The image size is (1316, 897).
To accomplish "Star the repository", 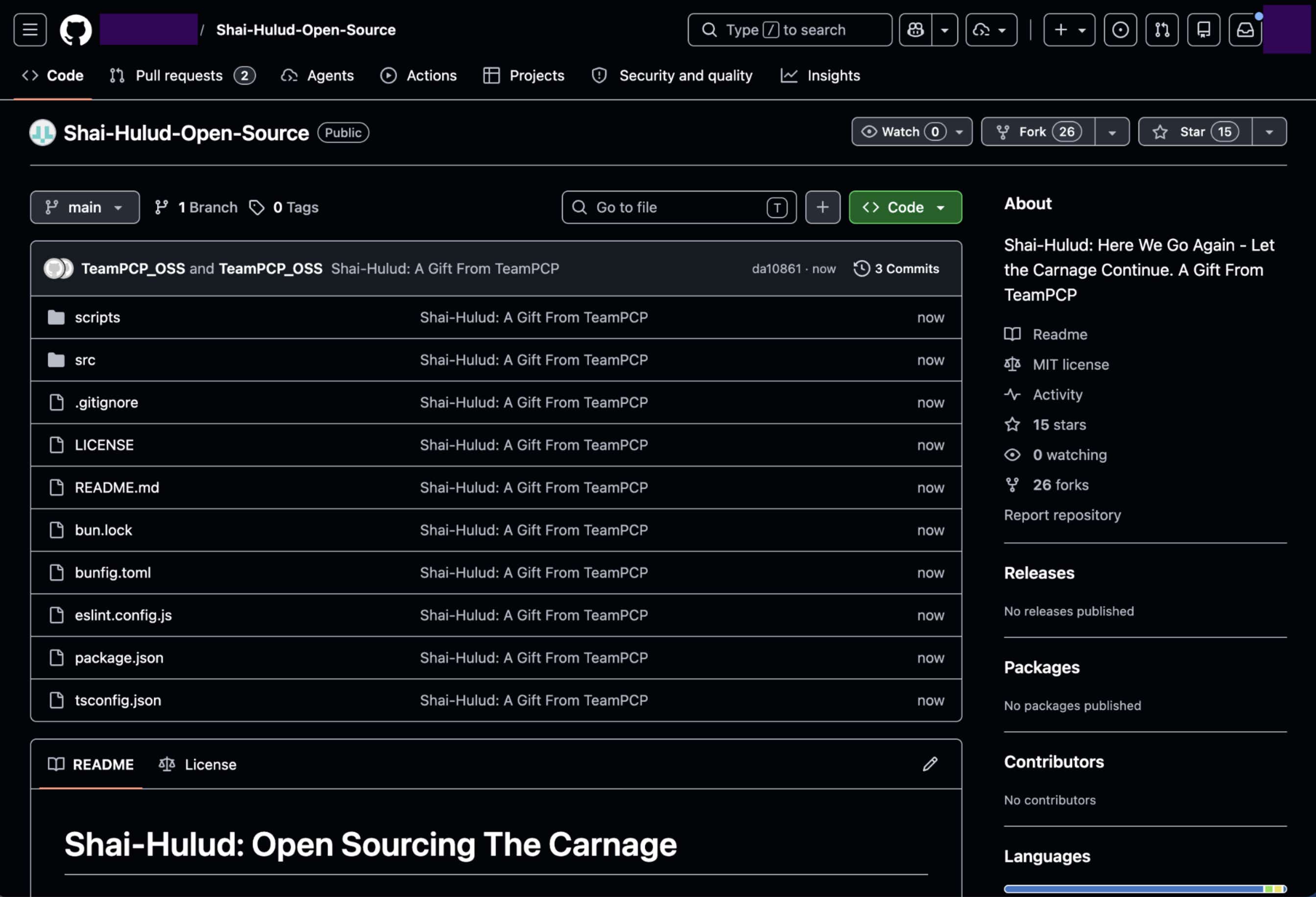I will [x=1196, y=132].
